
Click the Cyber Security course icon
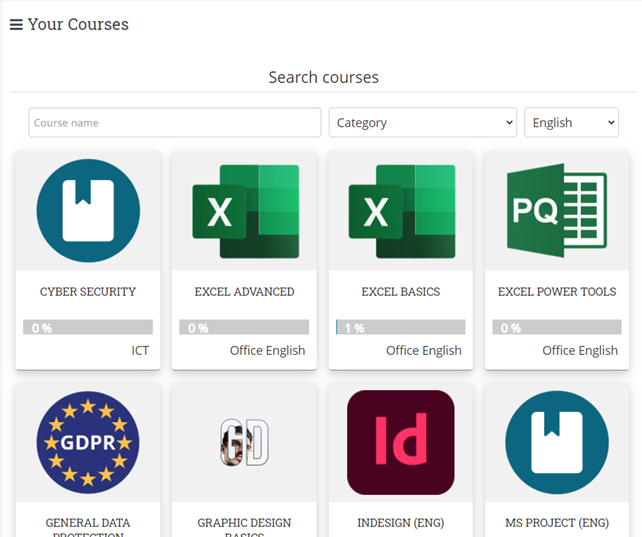click(x=88, y=211)
